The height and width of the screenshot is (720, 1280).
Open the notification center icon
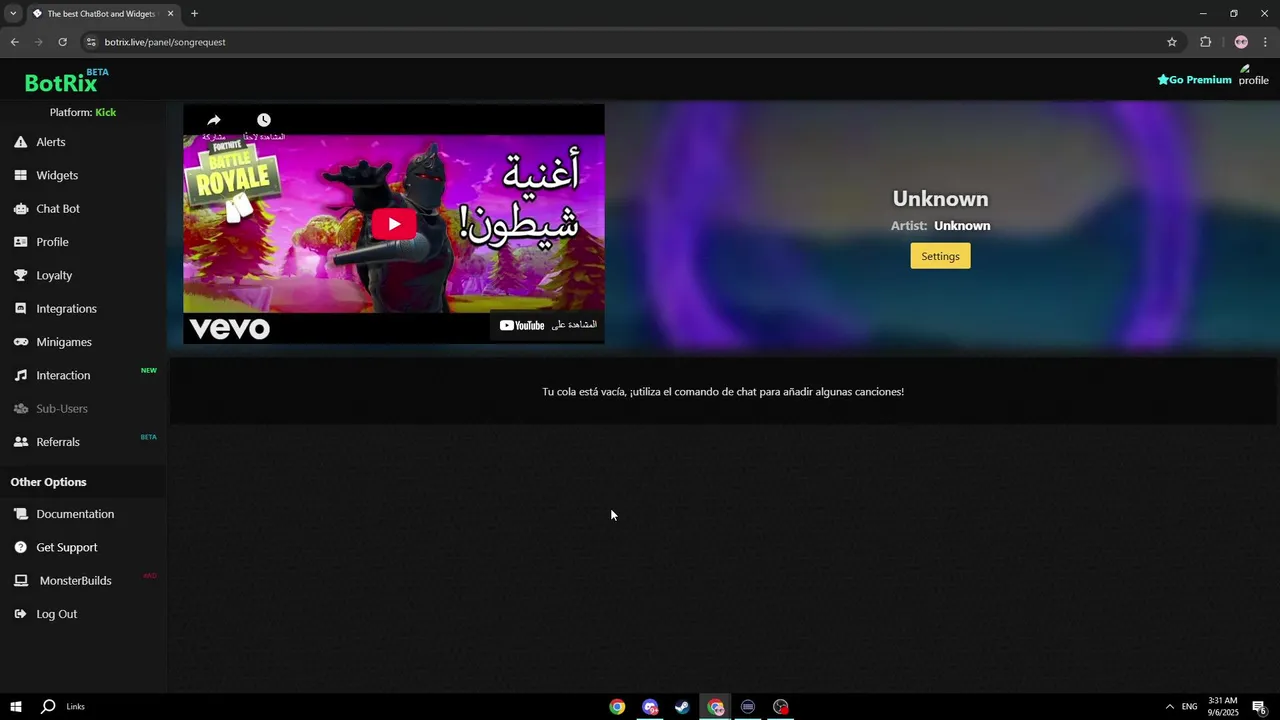(x=1259, y=707)
